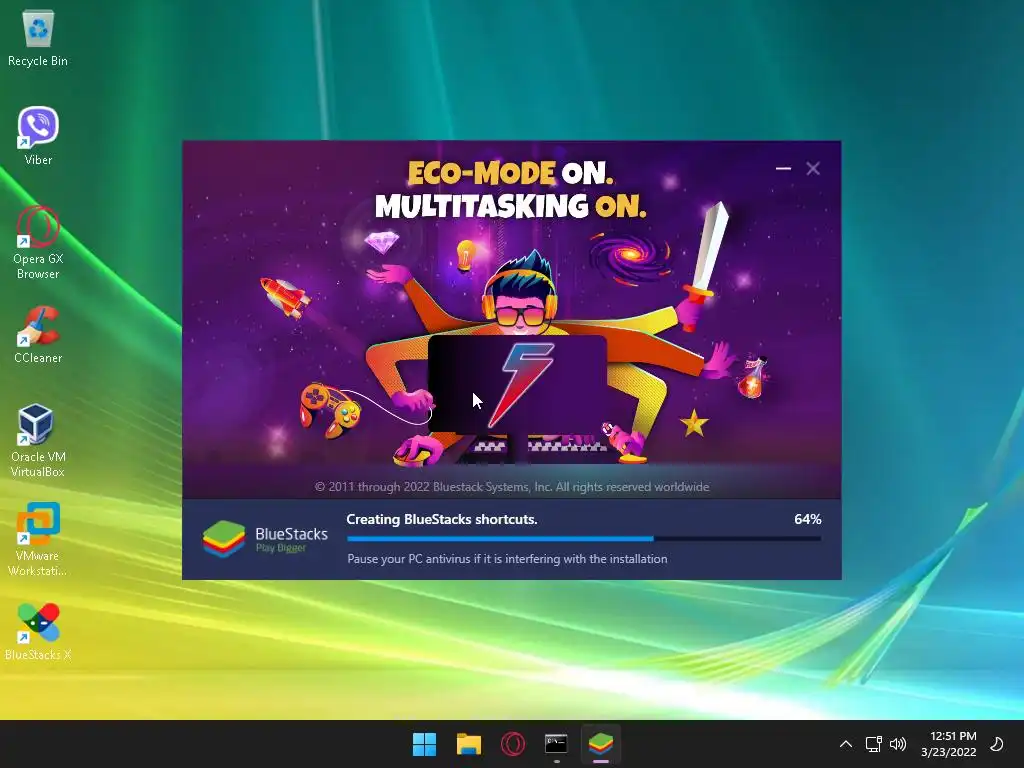This screenshot has width=1024, height=768.
Task: Click the 'Pause your PC antivirus' hint text
Action: point(507,559)
